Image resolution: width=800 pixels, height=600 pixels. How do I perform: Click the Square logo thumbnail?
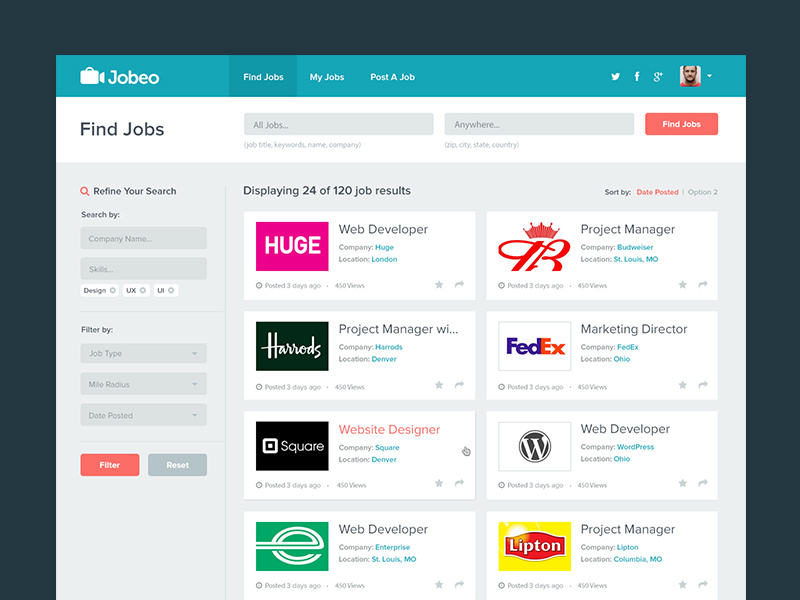point(292,446)
